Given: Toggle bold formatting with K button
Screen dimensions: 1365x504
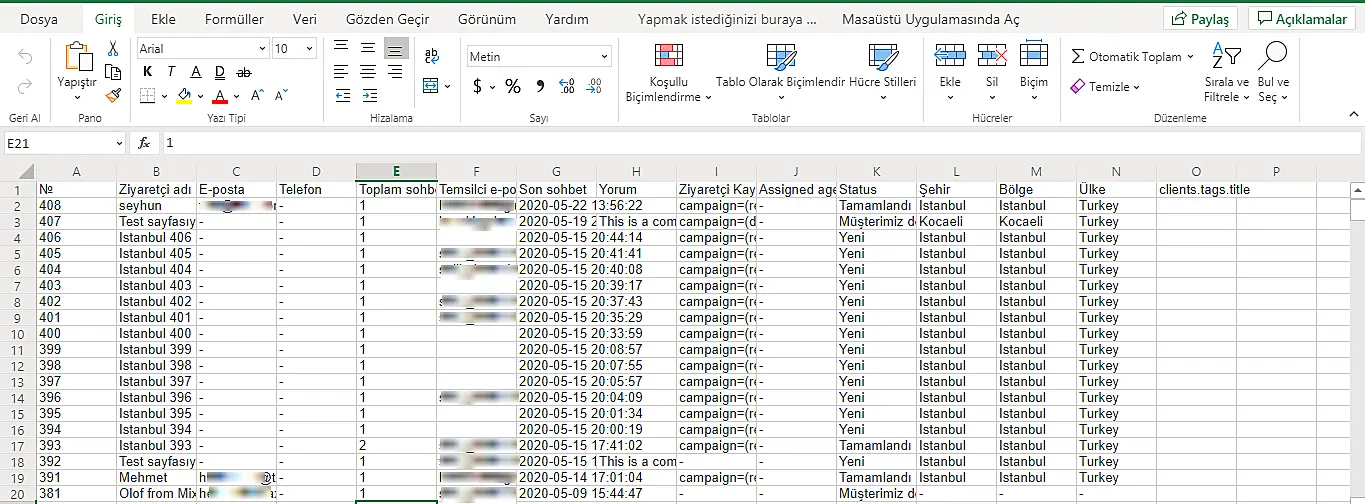Looking at the screenshot, I should coord(148,72).
